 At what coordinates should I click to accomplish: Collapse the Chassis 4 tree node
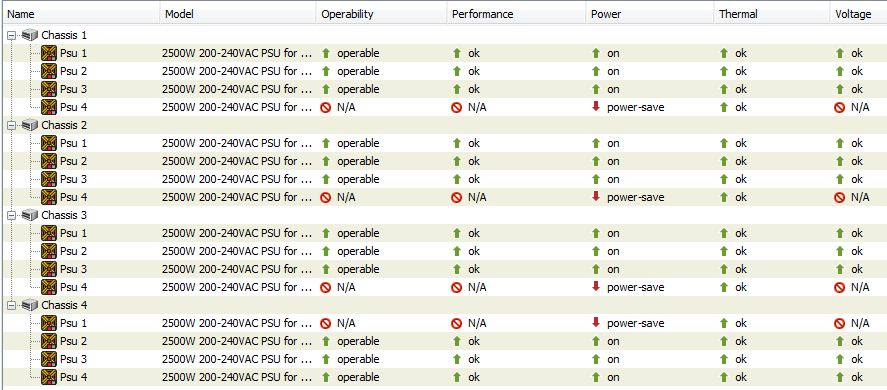(x=11, y=305)
